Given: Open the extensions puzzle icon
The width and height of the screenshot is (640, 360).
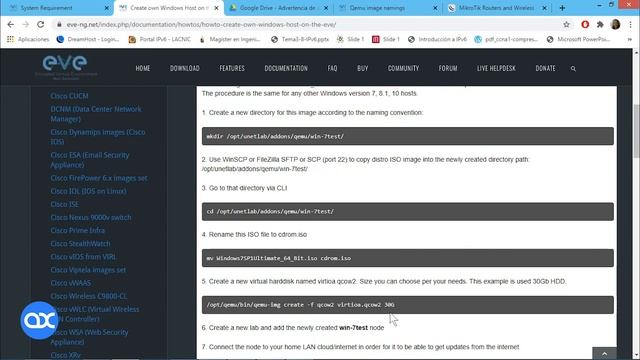Looking at the screenshot, I should pos(600,24).
